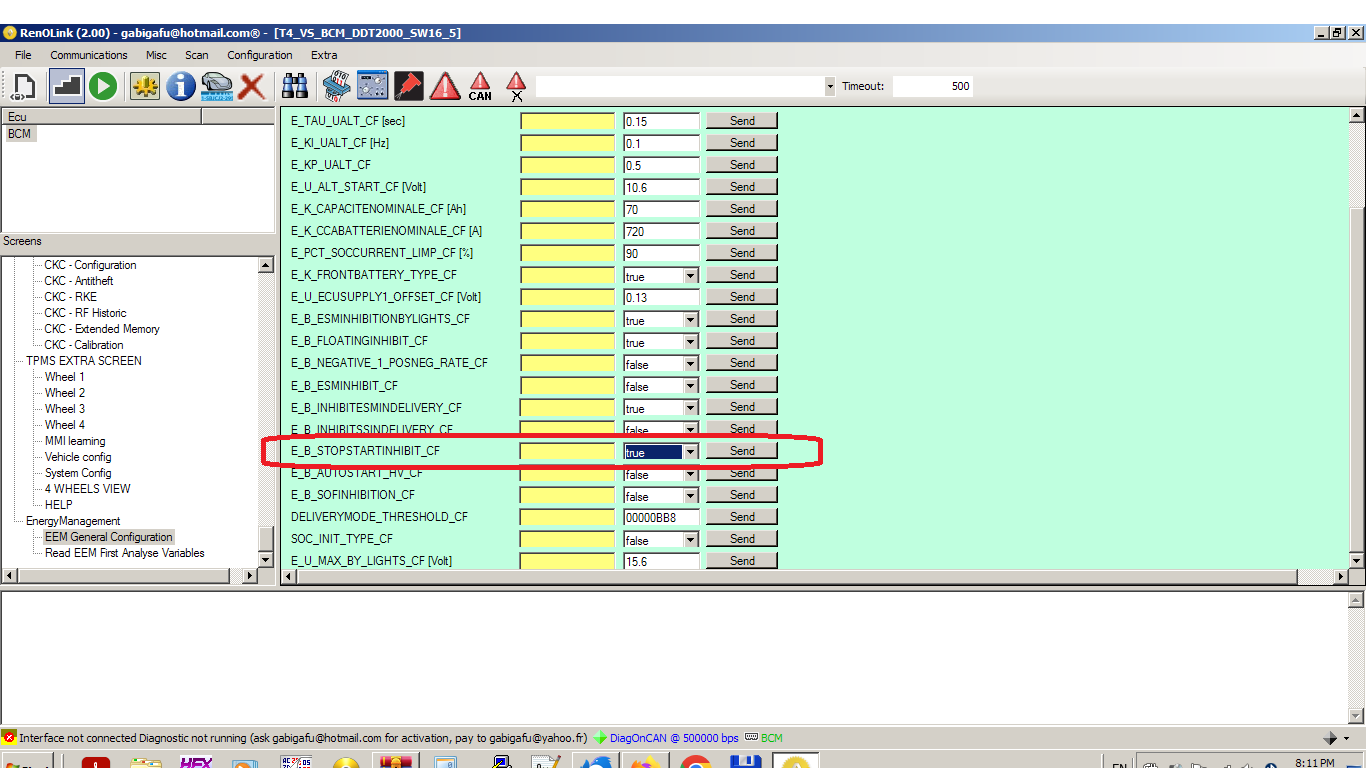Open the E_B_INHIBITESMINDELIVERY_CF dropdown

click(690, 408)
